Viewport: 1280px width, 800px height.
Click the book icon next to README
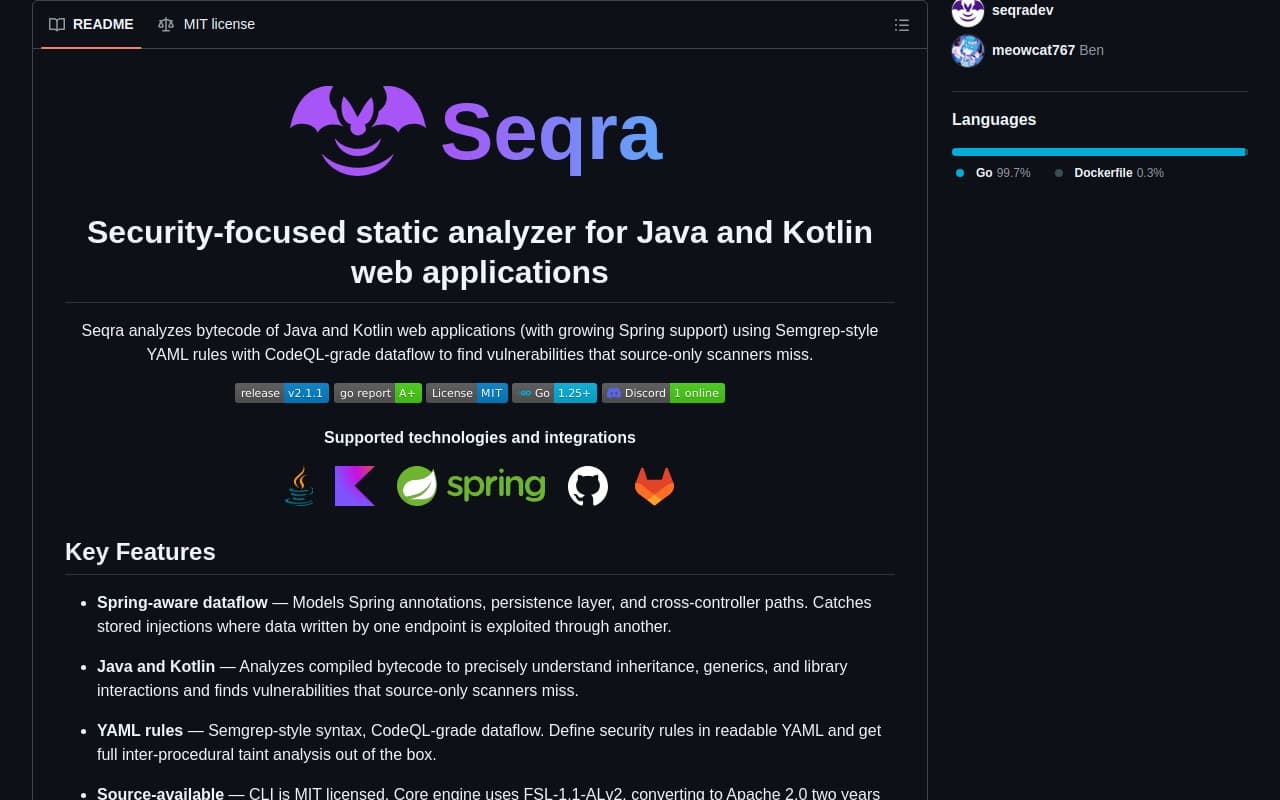tap(57, 24)
